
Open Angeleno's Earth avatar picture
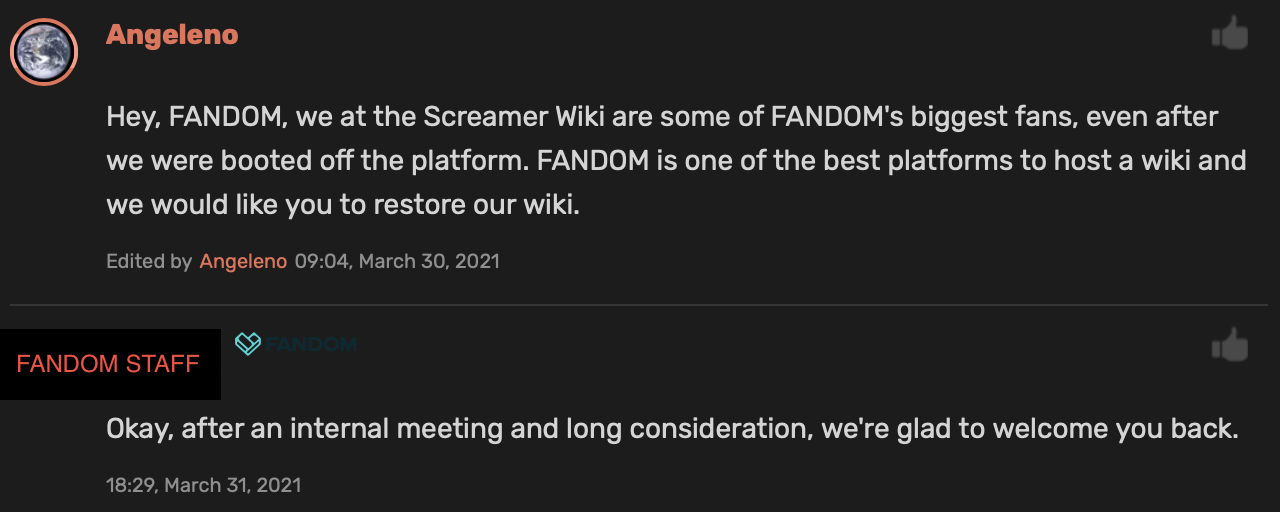[x=44, y=52]
